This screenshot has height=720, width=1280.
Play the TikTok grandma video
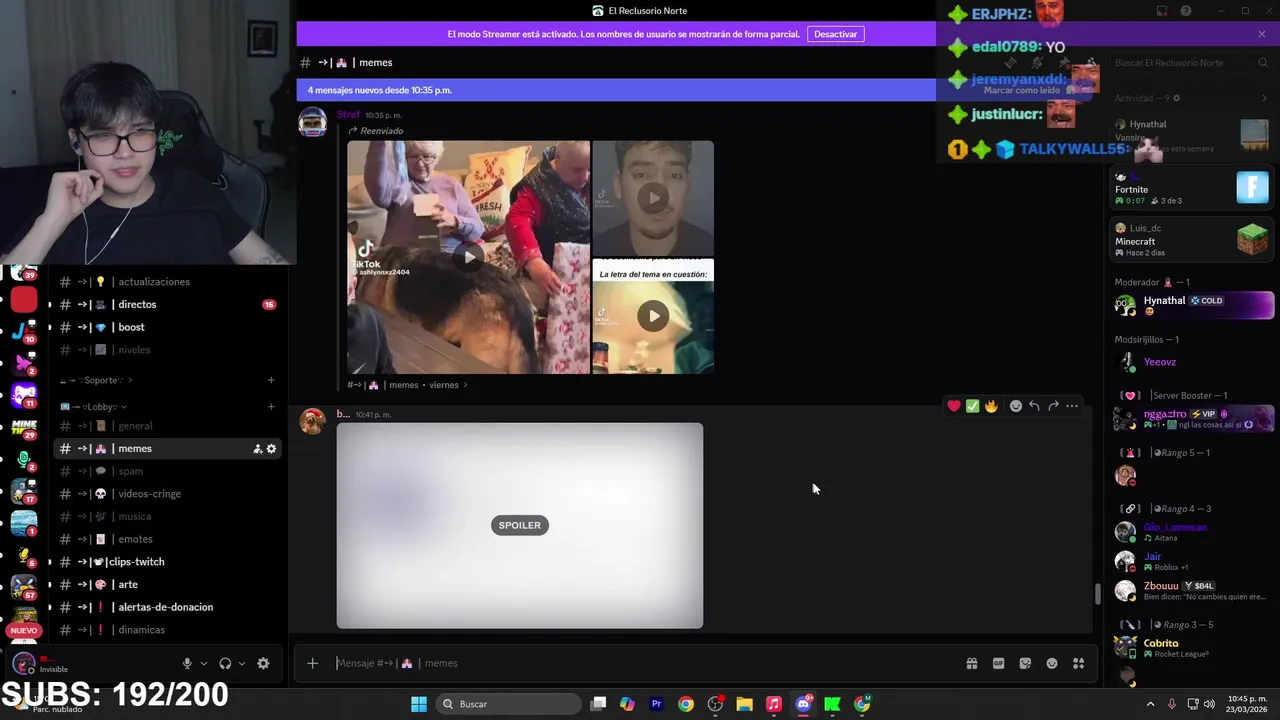click(x=469, y=257)
